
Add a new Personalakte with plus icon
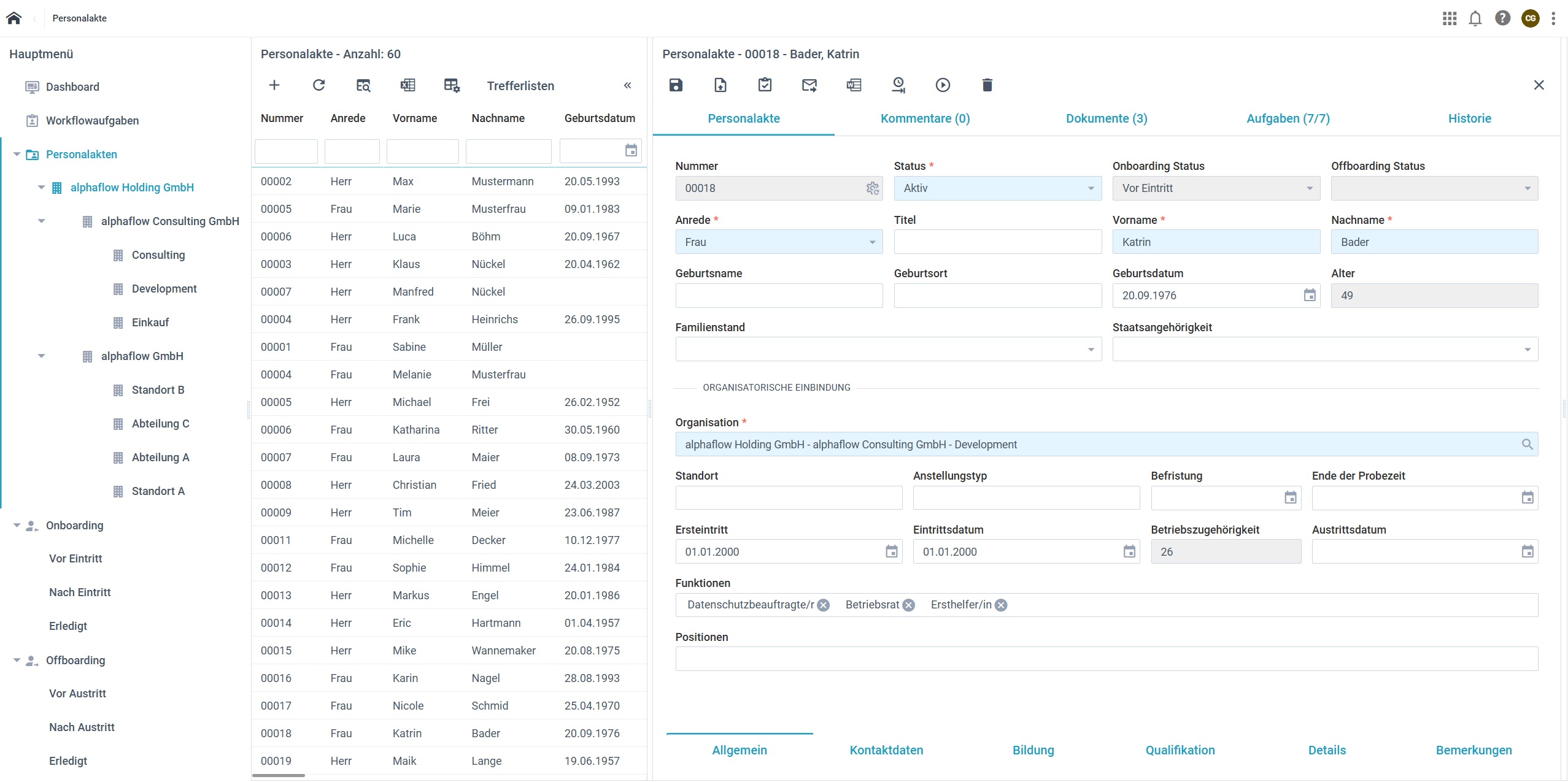[x=274, y=85]
